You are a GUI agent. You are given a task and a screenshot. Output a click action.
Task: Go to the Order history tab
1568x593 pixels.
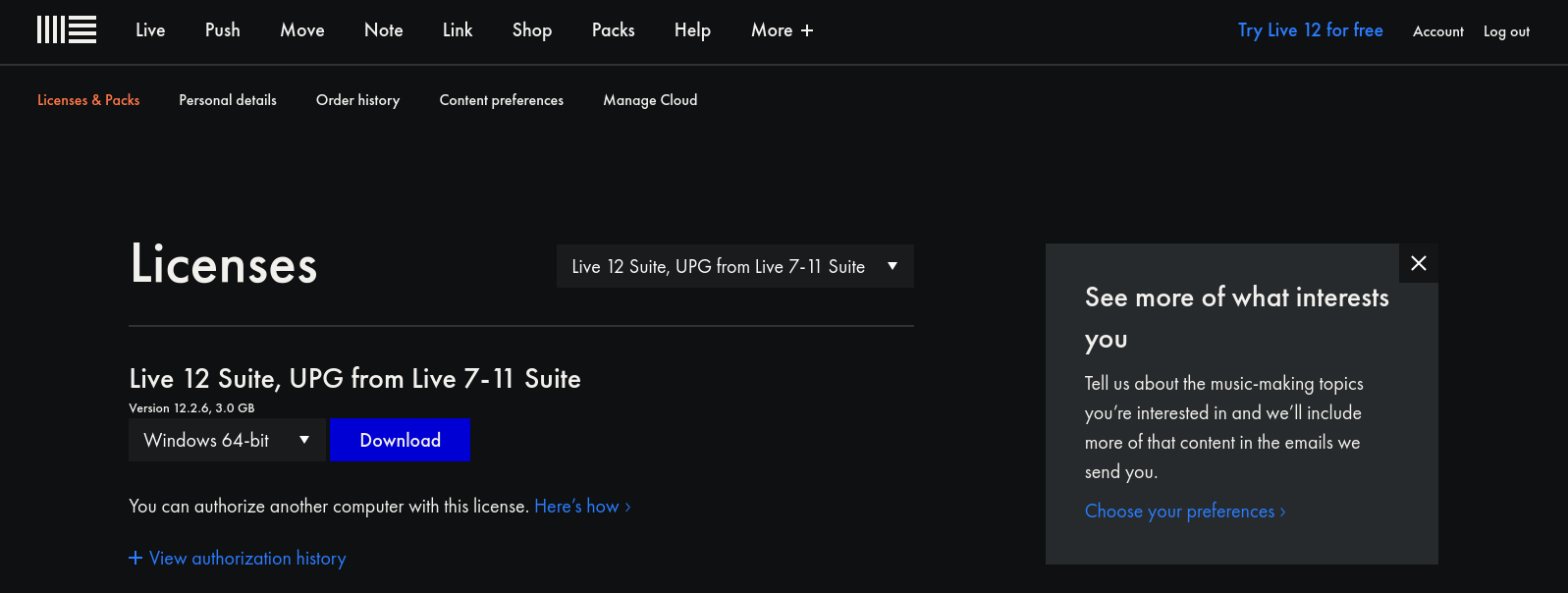point(357,100)
